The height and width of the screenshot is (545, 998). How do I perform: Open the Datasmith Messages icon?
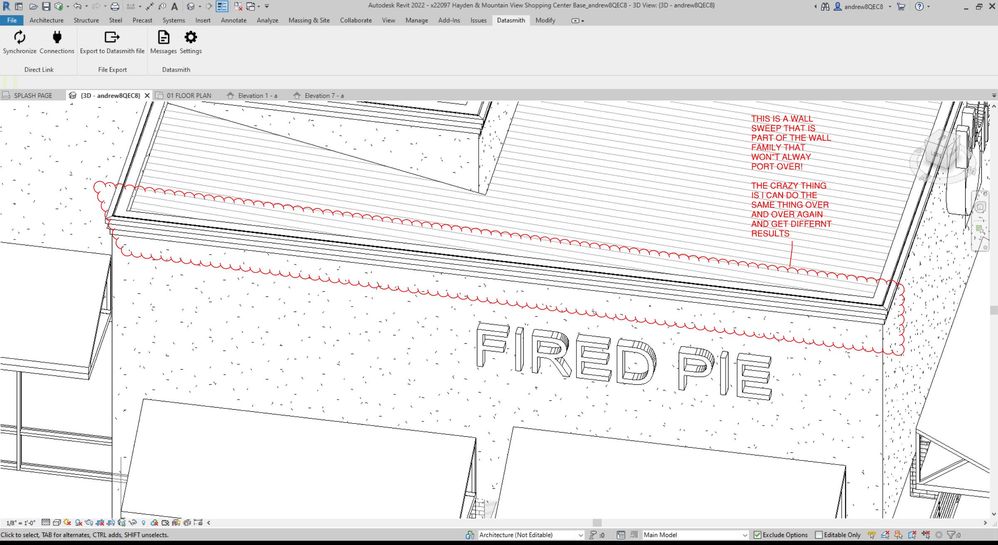point(164,38)
